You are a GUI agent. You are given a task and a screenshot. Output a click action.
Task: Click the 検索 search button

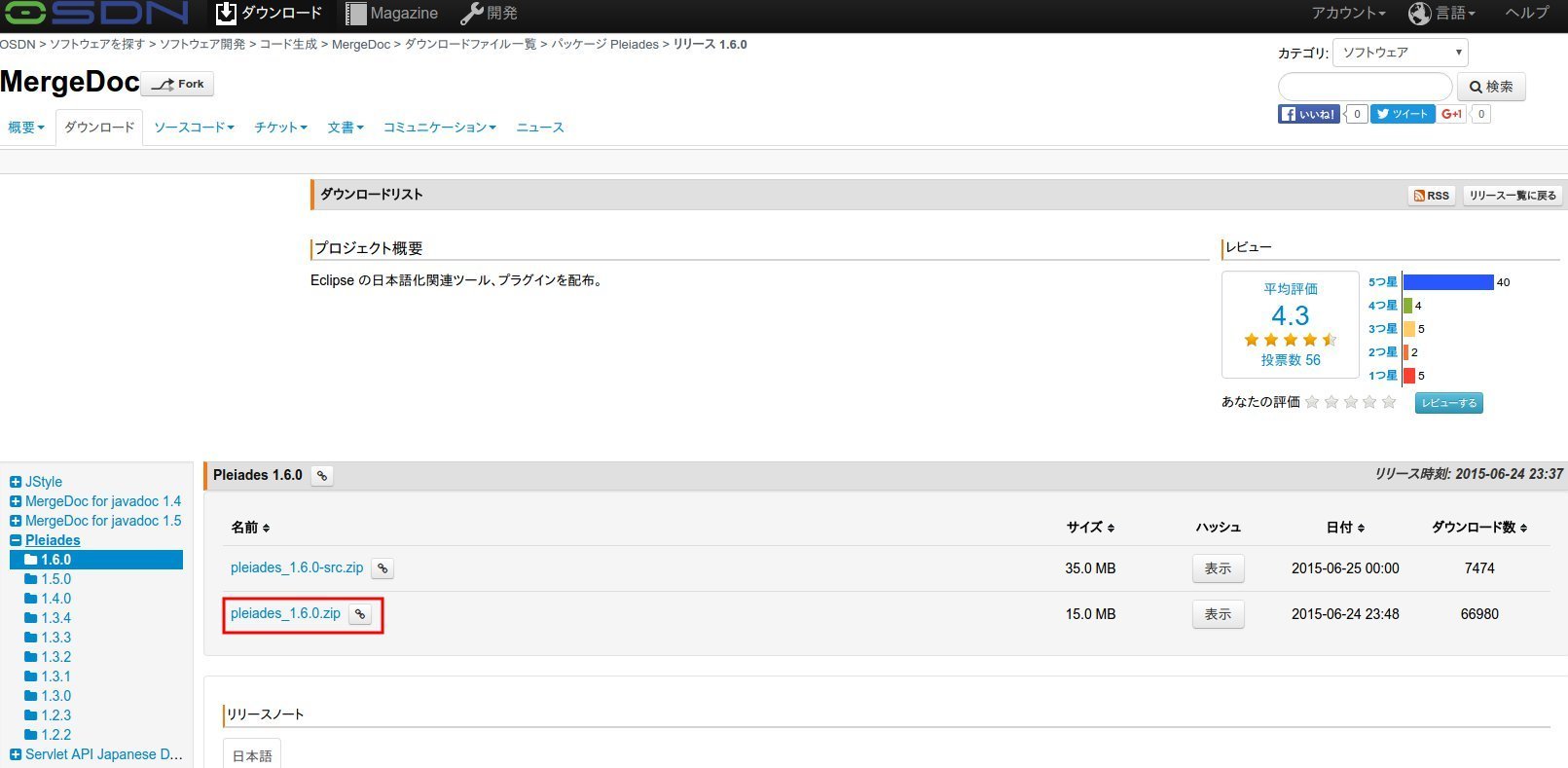point(1491,87)
